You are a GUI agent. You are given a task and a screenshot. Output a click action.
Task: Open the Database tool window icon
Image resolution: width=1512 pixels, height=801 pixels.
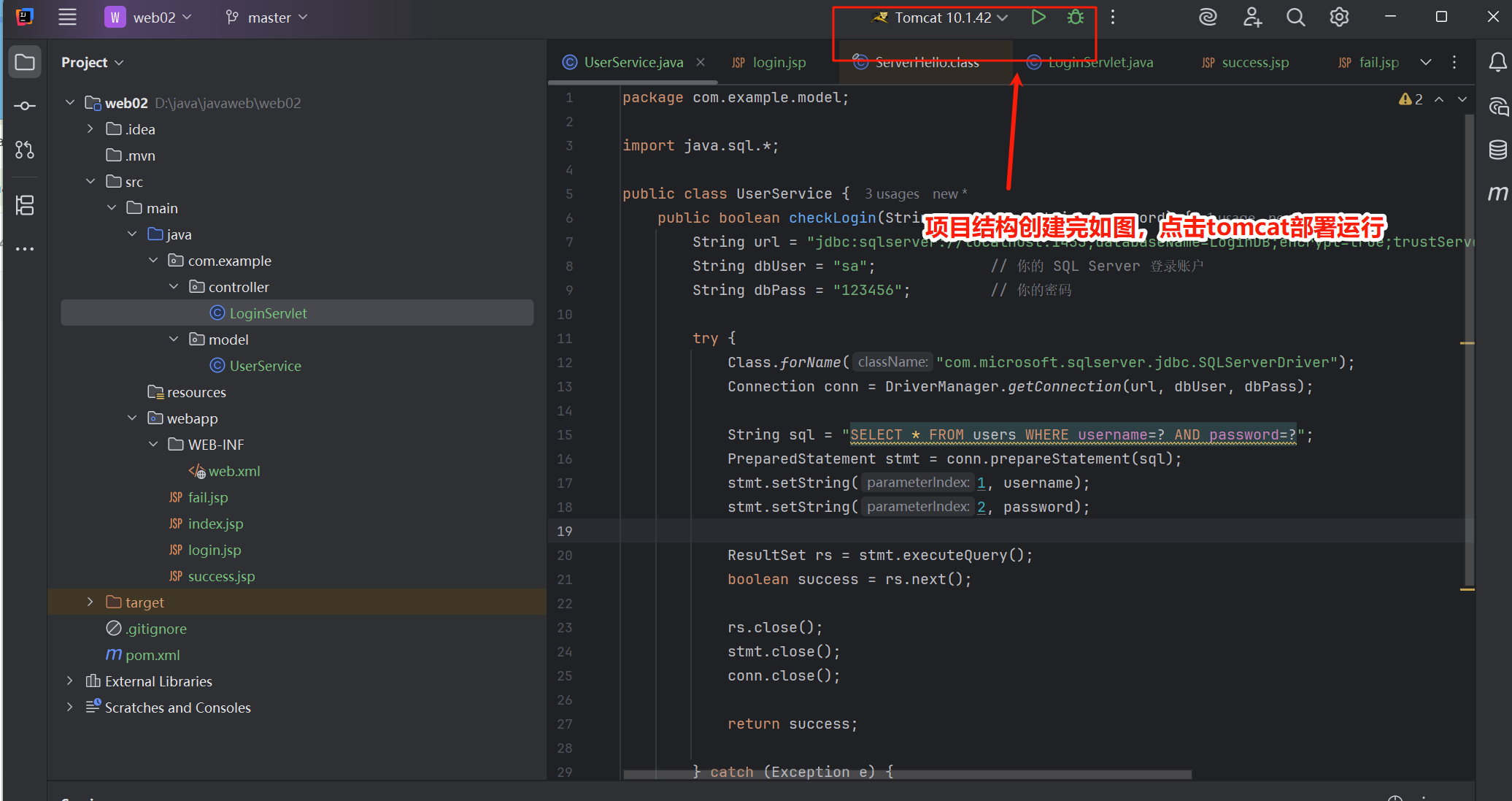(1497, 150)
